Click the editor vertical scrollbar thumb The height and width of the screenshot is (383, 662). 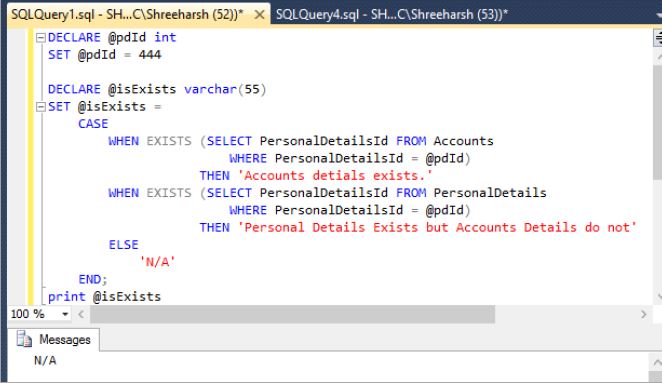(x=658, y=122)
